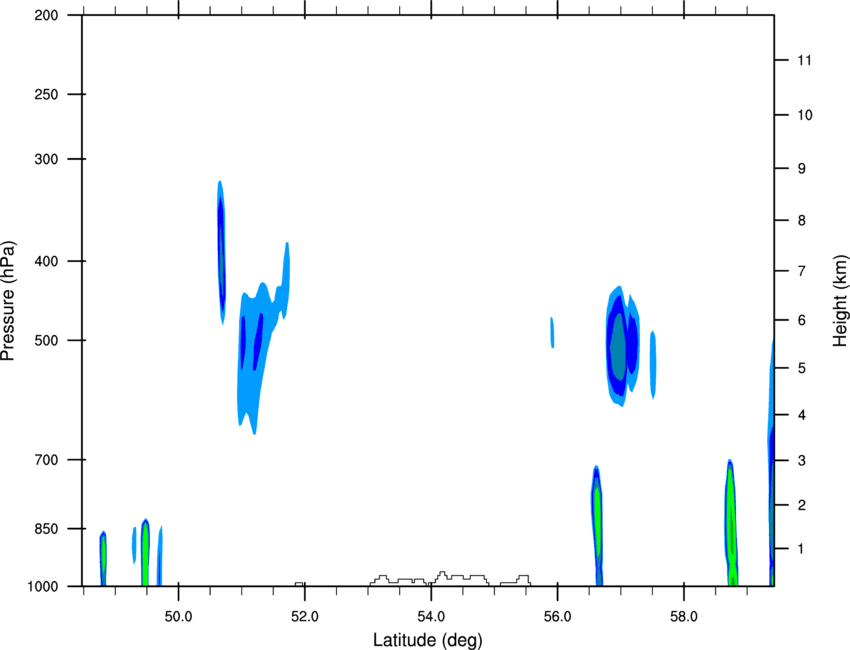Click the 10 km height label
Screen dimensions: 850x650
click(805, 115)
